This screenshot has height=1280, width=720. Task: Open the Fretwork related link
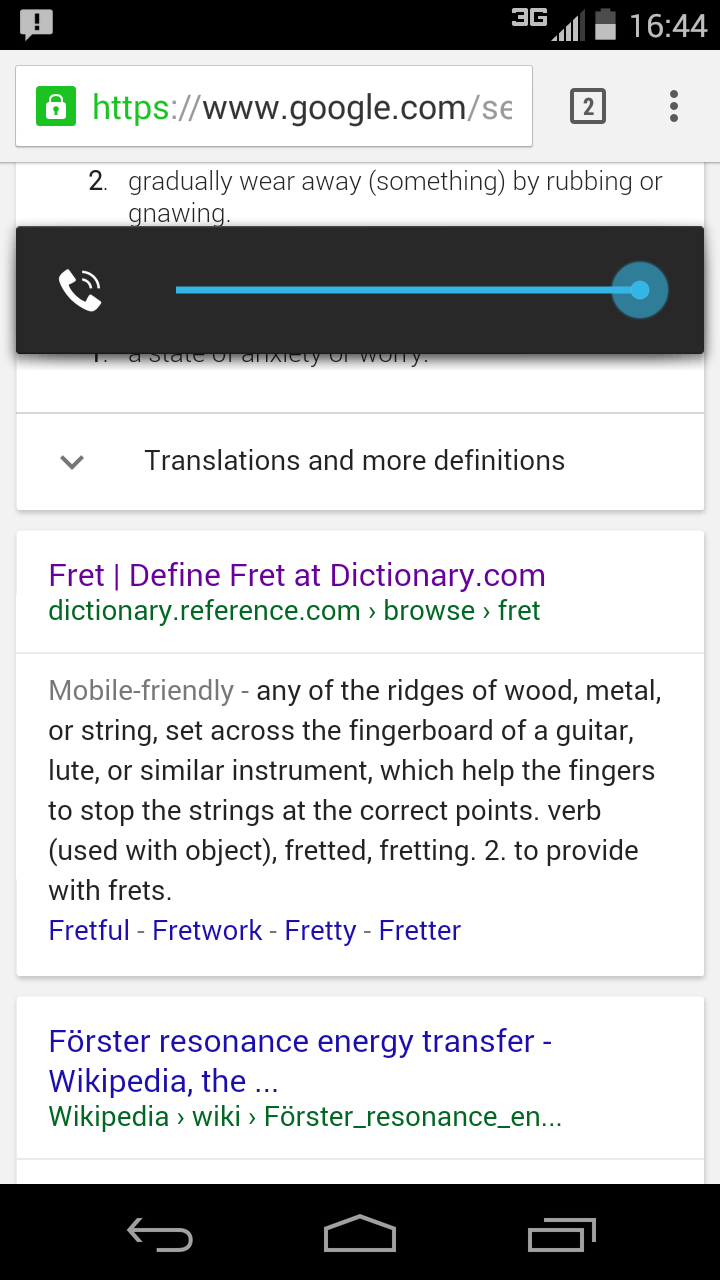pos(207,931)
